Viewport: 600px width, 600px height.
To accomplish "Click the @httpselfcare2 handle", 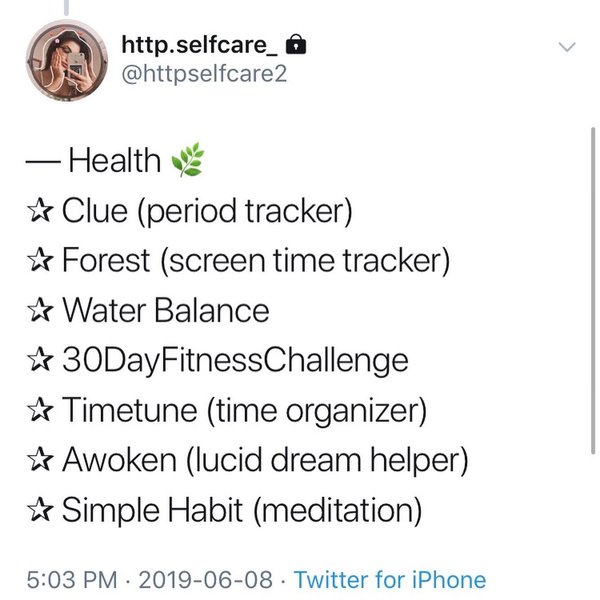I will click(203, 74).
